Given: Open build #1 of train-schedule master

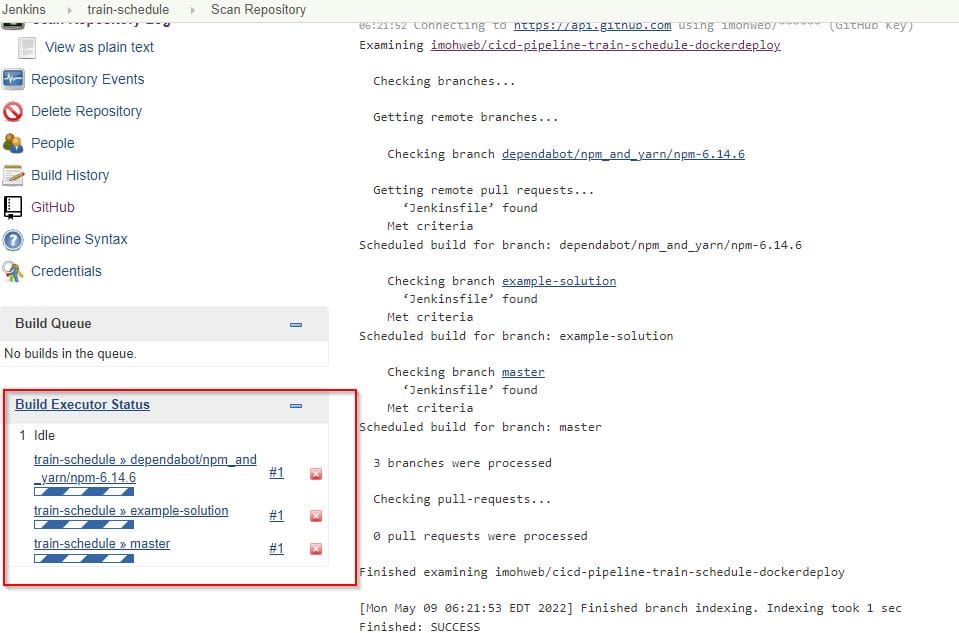Looking at the screenshot, I should (x=276, y=548).
